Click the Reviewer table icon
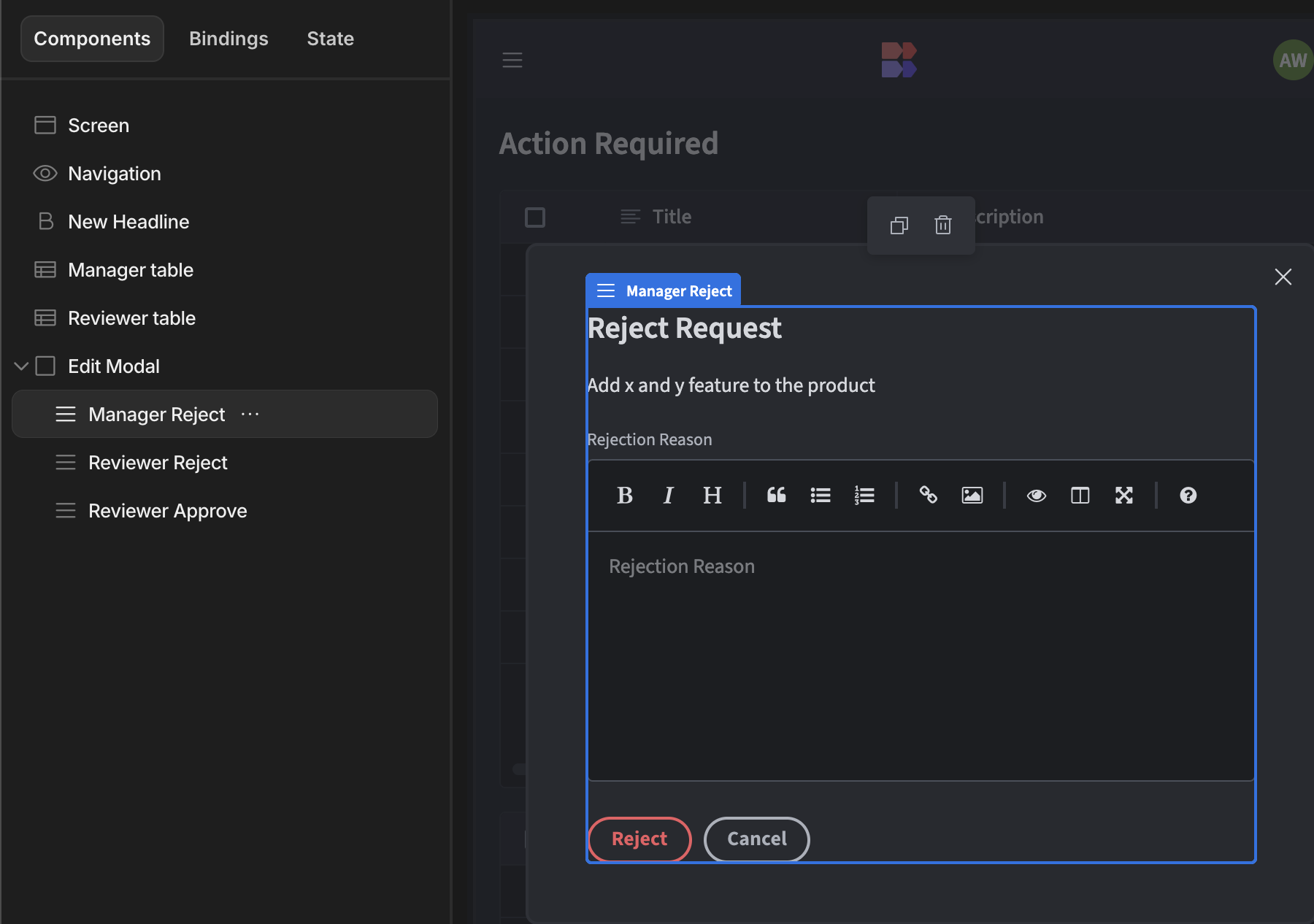Viewport: 1314px width, 924px height. point(45,318)
